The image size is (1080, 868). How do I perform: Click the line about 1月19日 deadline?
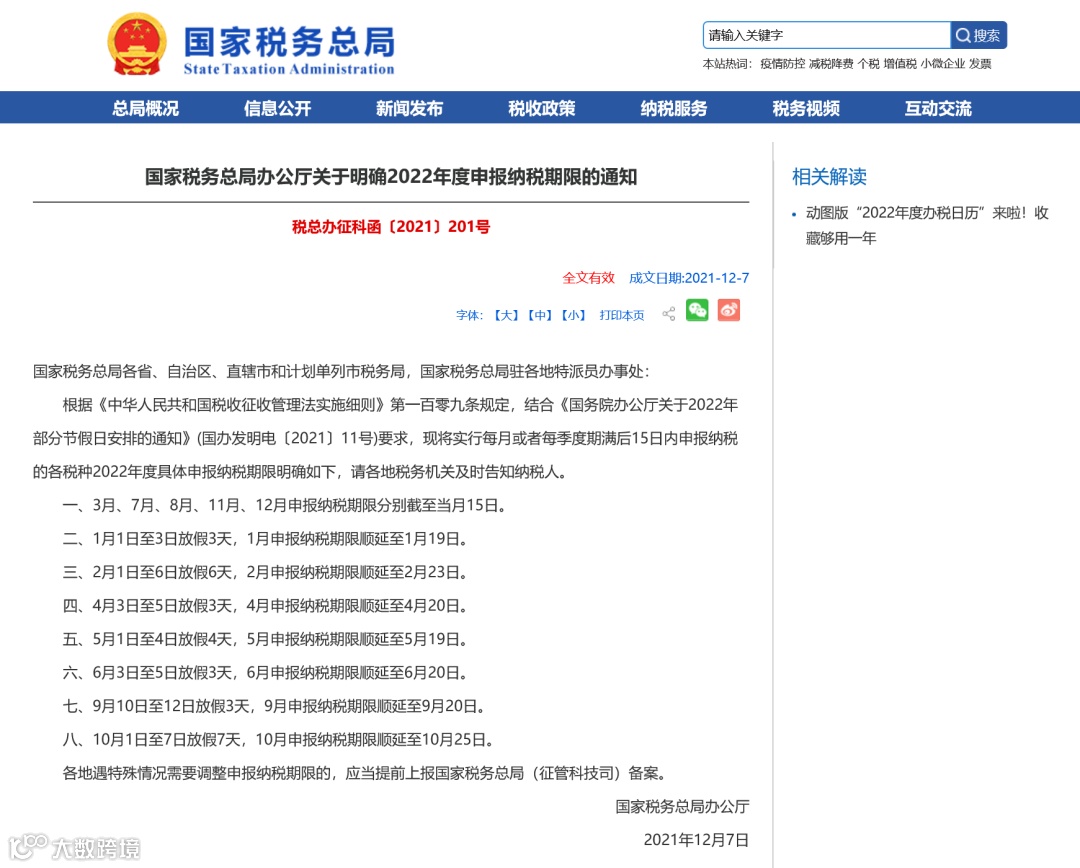tap(266, 539)
